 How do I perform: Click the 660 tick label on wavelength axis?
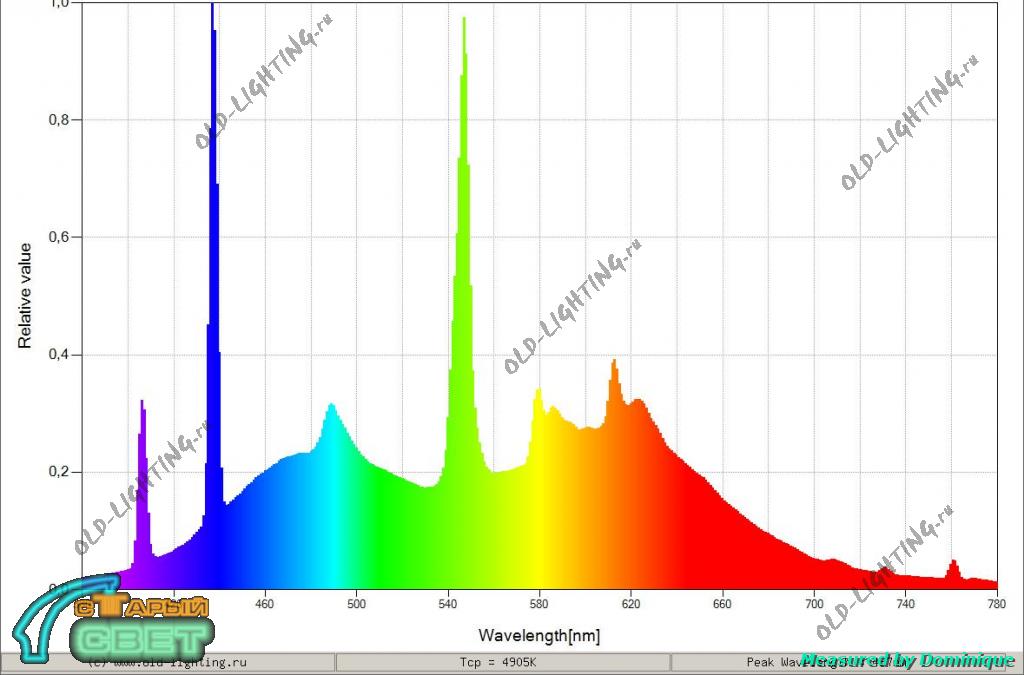tap(722, 604)
